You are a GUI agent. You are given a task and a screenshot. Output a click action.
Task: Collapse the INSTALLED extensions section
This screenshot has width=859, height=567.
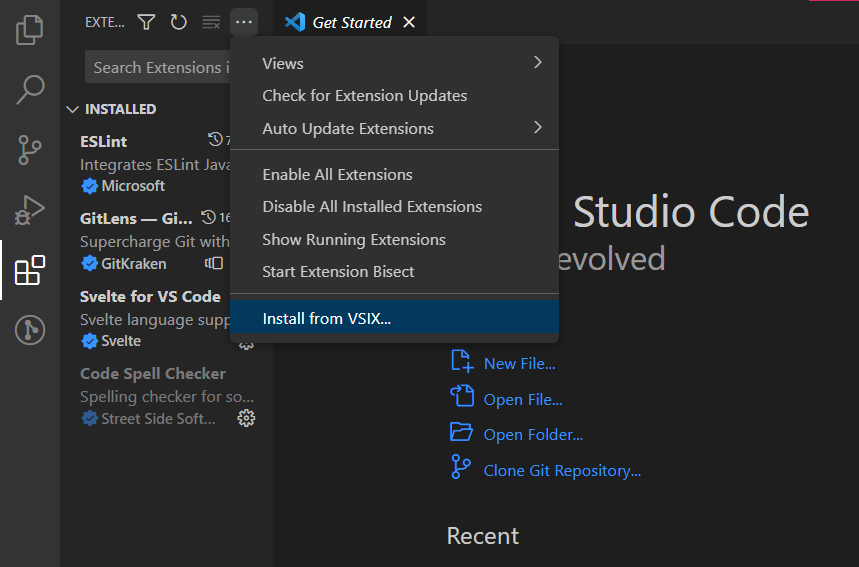72,109
